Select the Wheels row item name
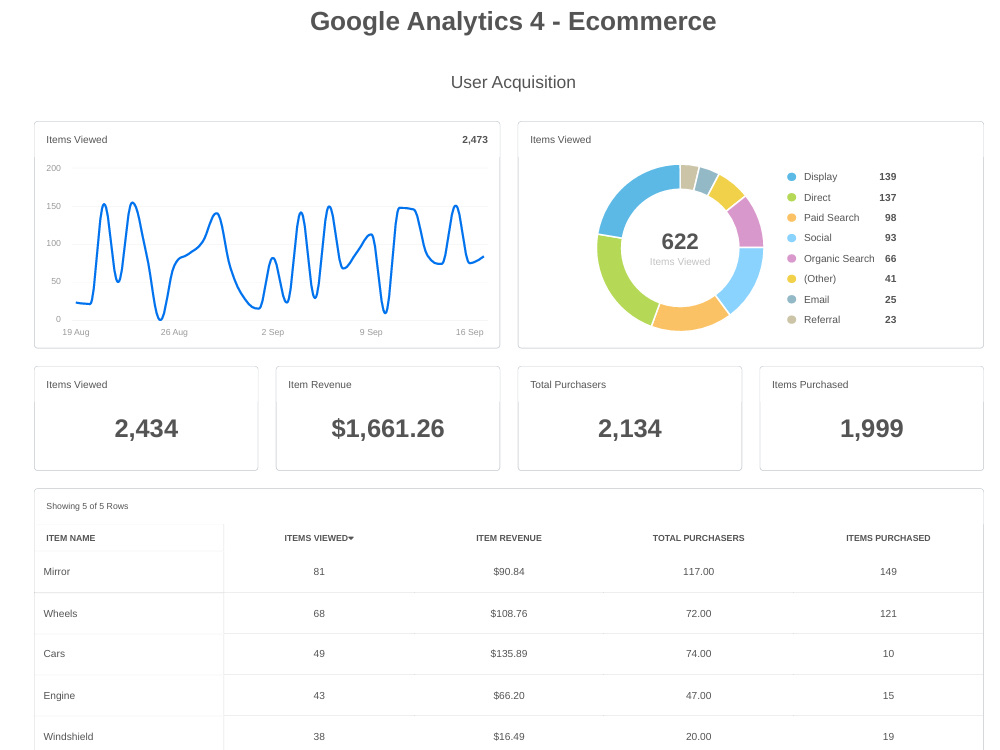The image size is (1000, 750). tap(60, 614)
